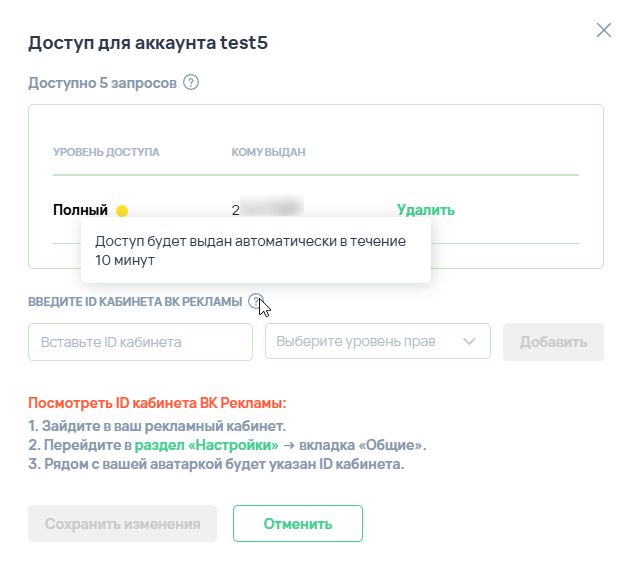Select the 'Полный' access level label
Viewport: 630px width, 570px height.
pyautogui.click(x=80, y=210)
